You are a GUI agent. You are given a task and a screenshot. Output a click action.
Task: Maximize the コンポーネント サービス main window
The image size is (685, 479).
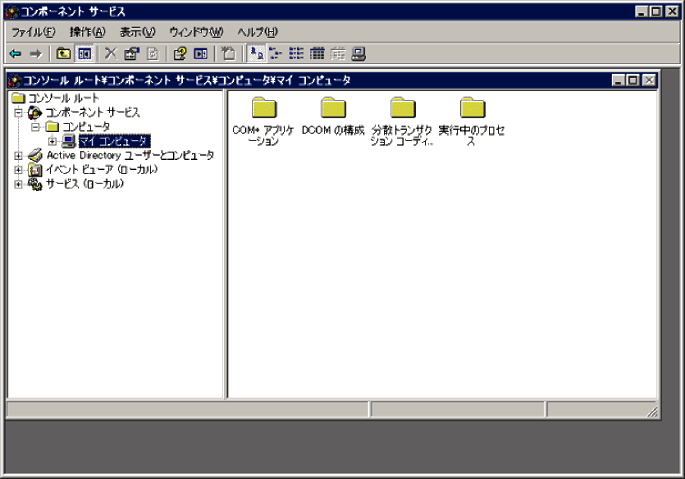pyautogui.click(x=656, y=11)
